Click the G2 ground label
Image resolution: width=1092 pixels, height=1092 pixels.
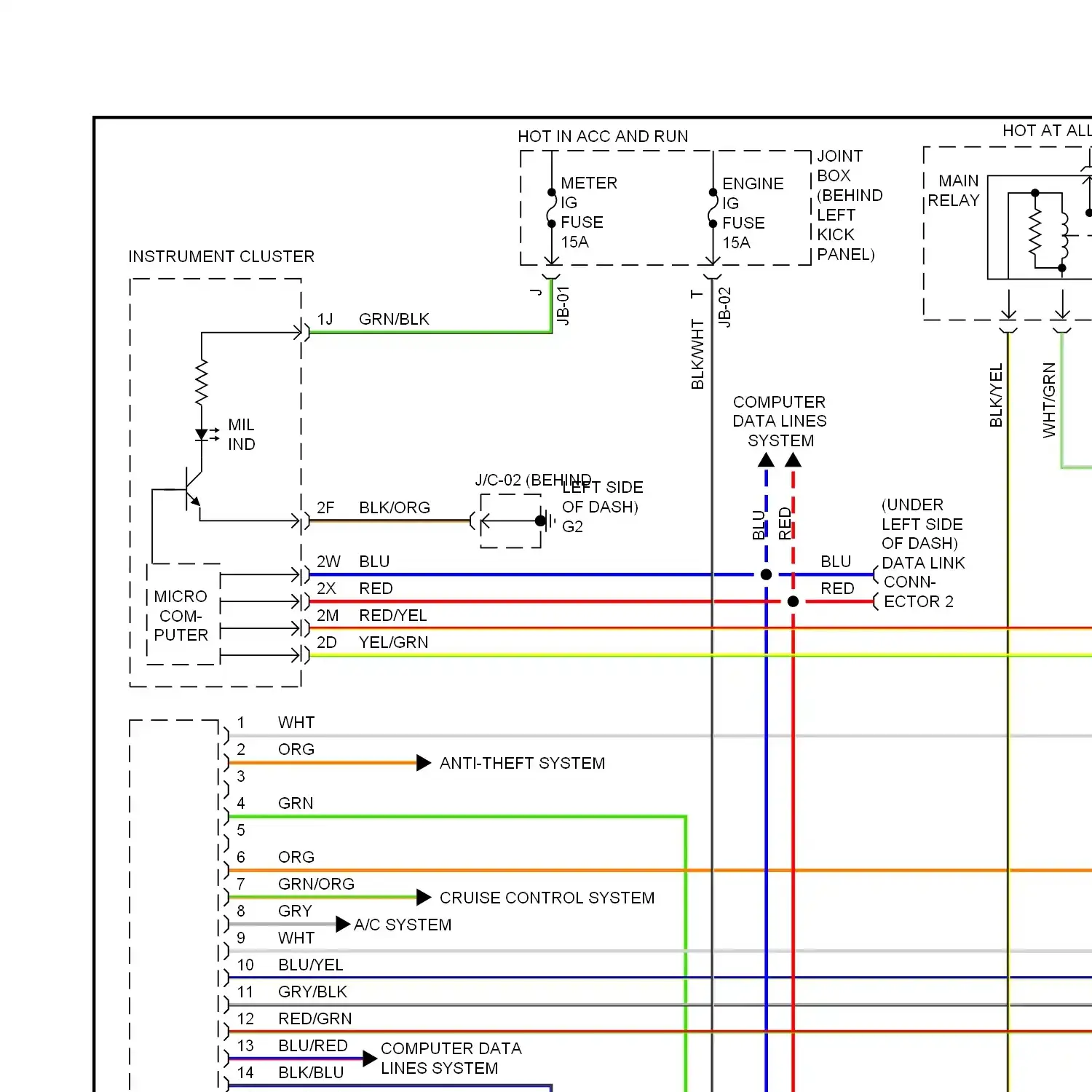(x=572, y=526)
